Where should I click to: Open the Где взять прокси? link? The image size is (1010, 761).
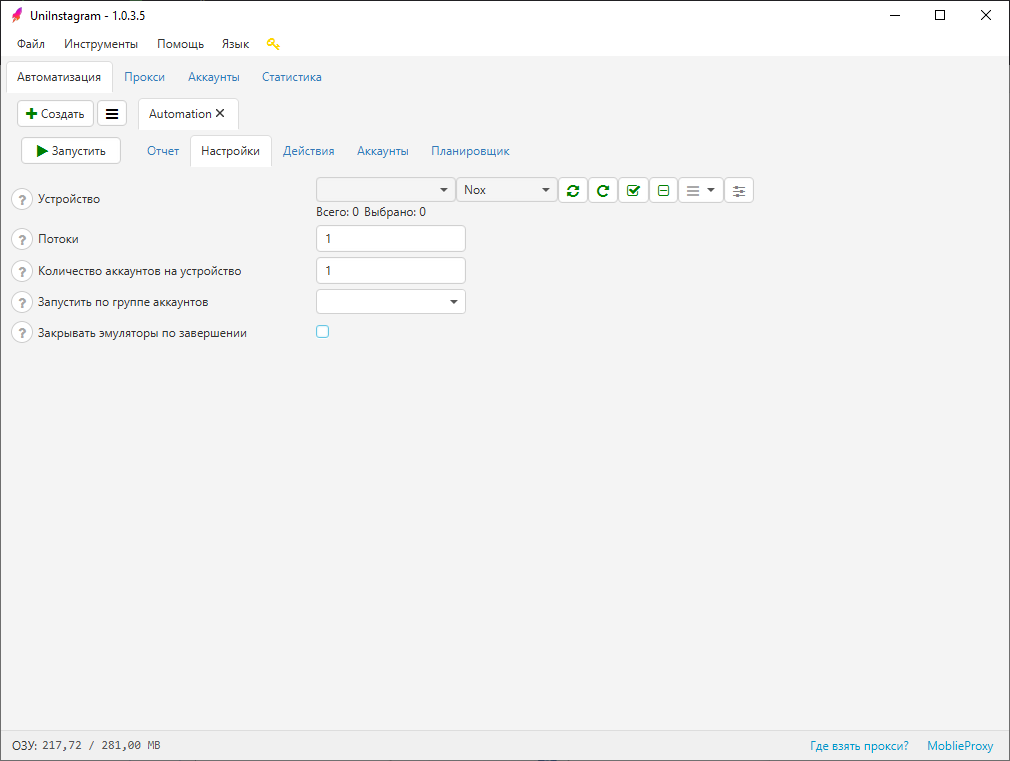pos(859,746)
